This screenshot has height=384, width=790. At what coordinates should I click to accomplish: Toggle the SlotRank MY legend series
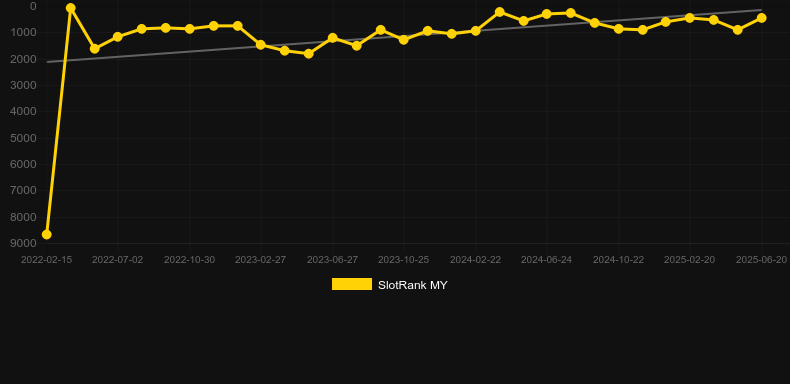coord(389,285)
